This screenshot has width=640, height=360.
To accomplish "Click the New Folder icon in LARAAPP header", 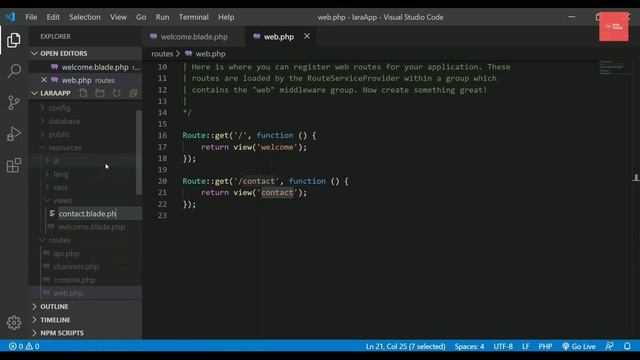I will point(100,93).
